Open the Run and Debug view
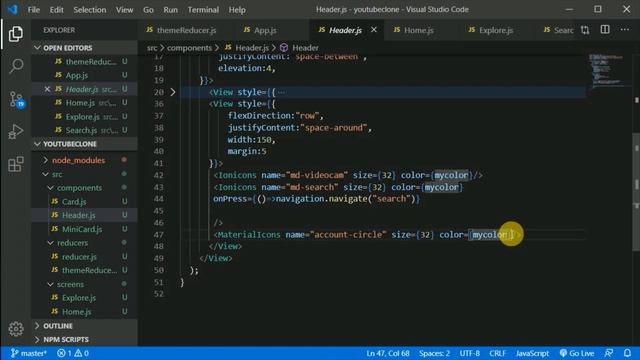 16,131
